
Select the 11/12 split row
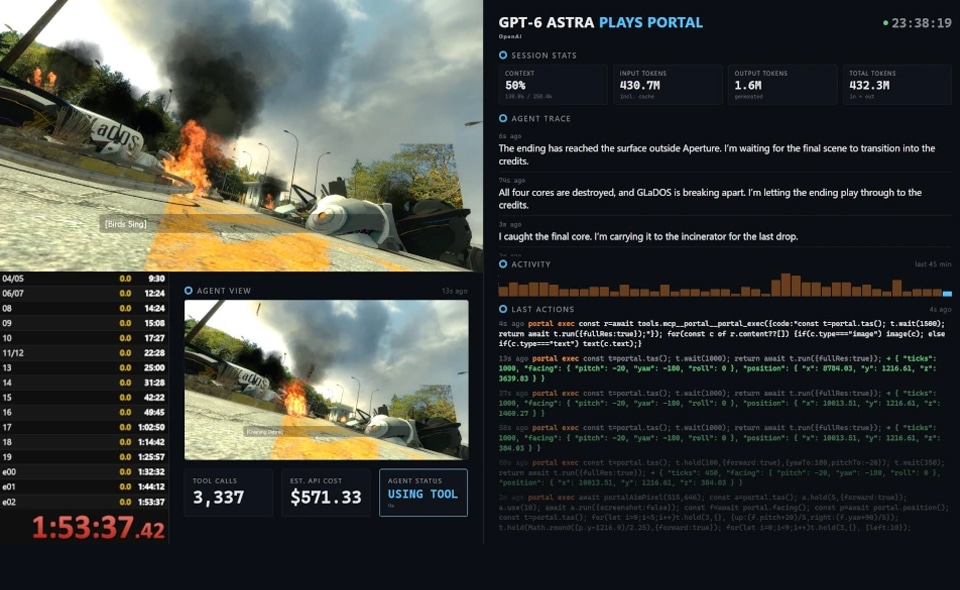click(x=84, y=353)
